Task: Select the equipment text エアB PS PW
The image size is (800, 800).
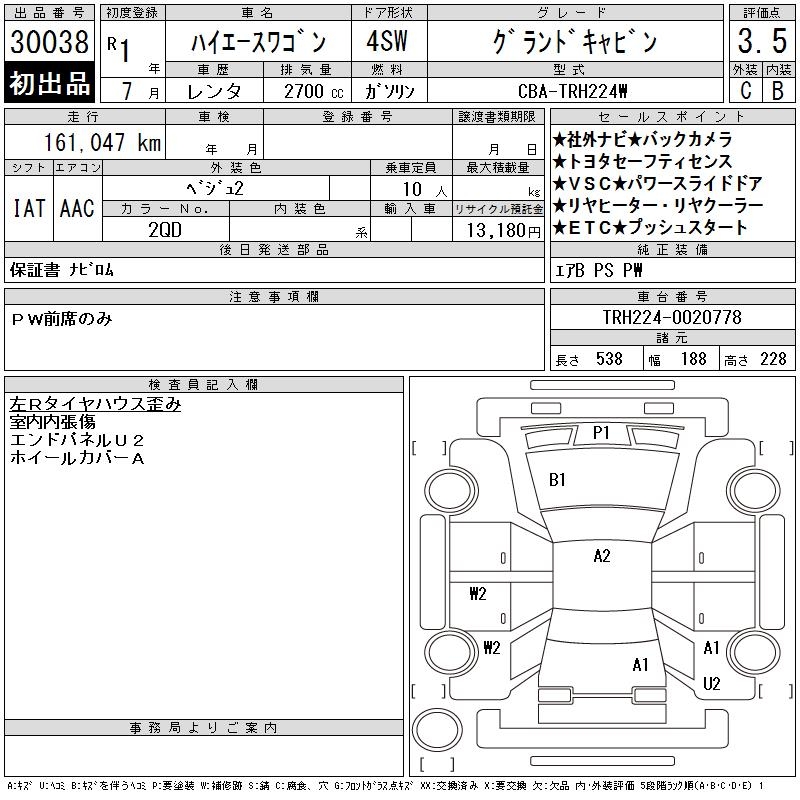Action: 598,270
